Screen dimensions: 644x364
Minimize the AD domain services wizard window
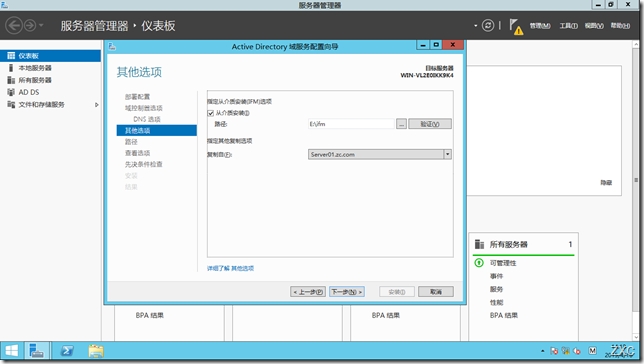click(423, 45)
